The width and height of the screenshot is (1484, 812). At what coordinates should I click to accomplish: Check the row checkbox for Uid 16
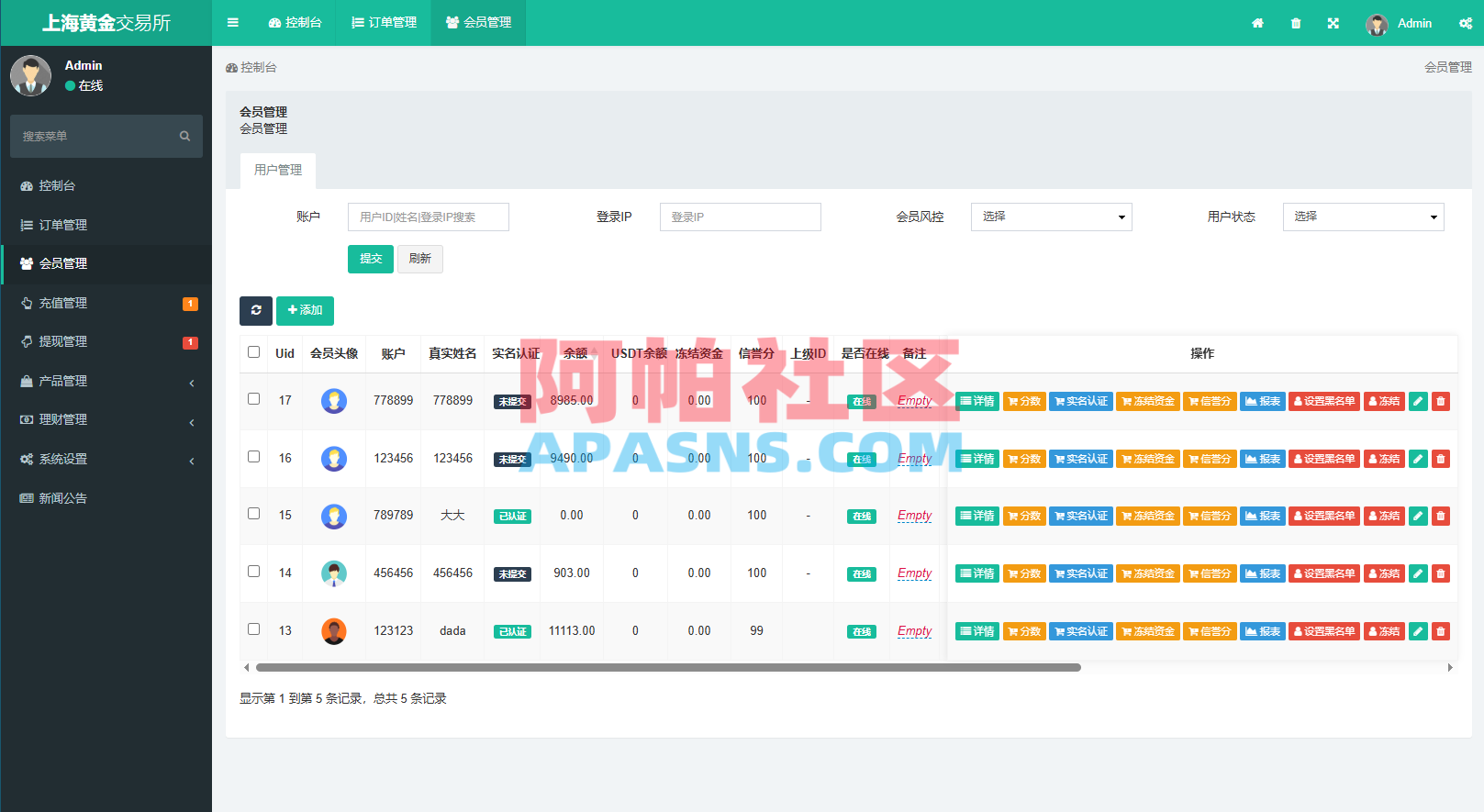pyautogui.click(x=254, y=457)
